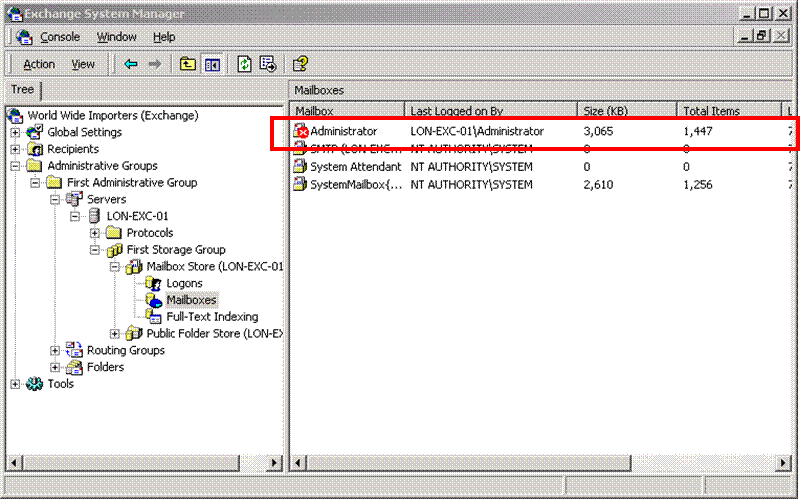Click the console icon in the menu bar
This screenshot has width=800, height=499.
pos(24,37)
